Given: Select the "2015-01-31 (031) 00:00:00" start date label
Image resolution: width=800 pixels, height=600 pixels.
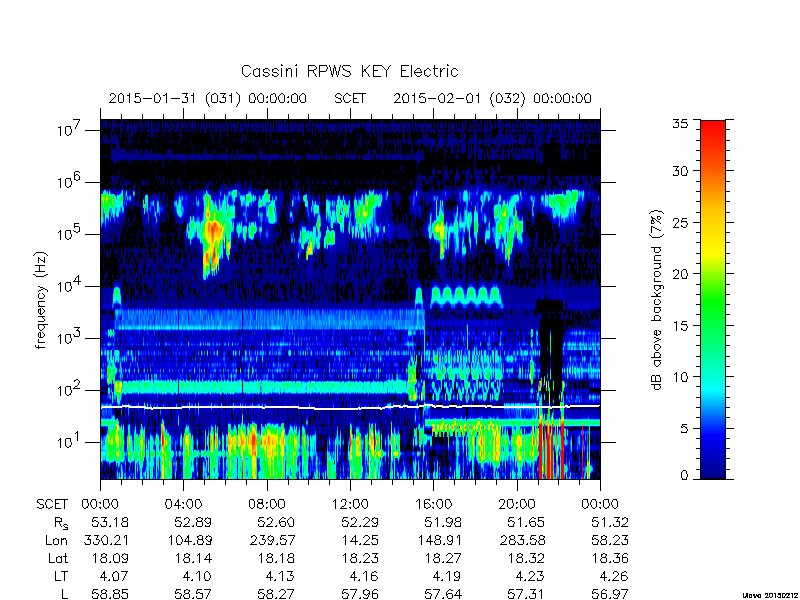Looking at the screenshot, I should coord(208,98).
